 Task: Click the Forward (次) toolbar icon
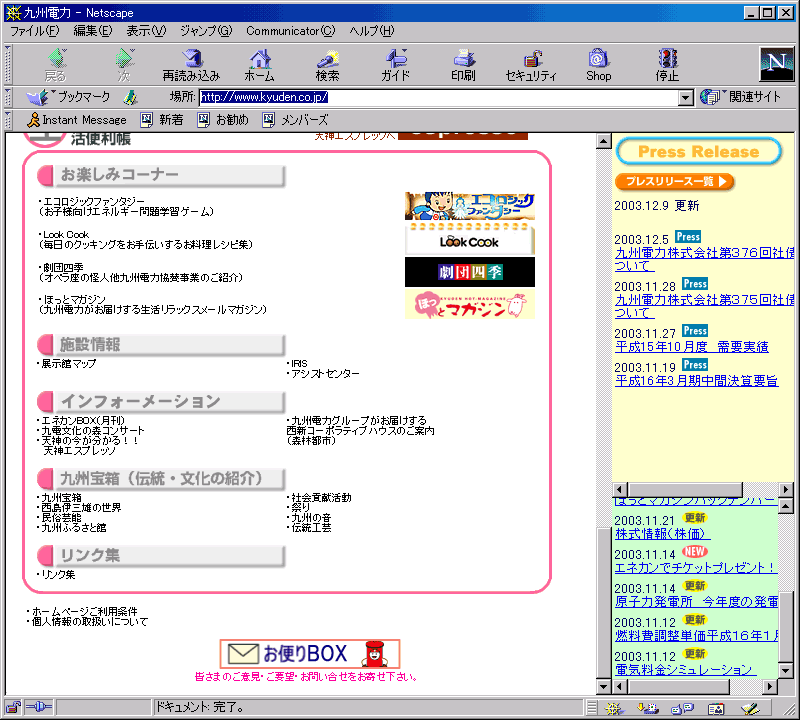click(x=124, y=65)
